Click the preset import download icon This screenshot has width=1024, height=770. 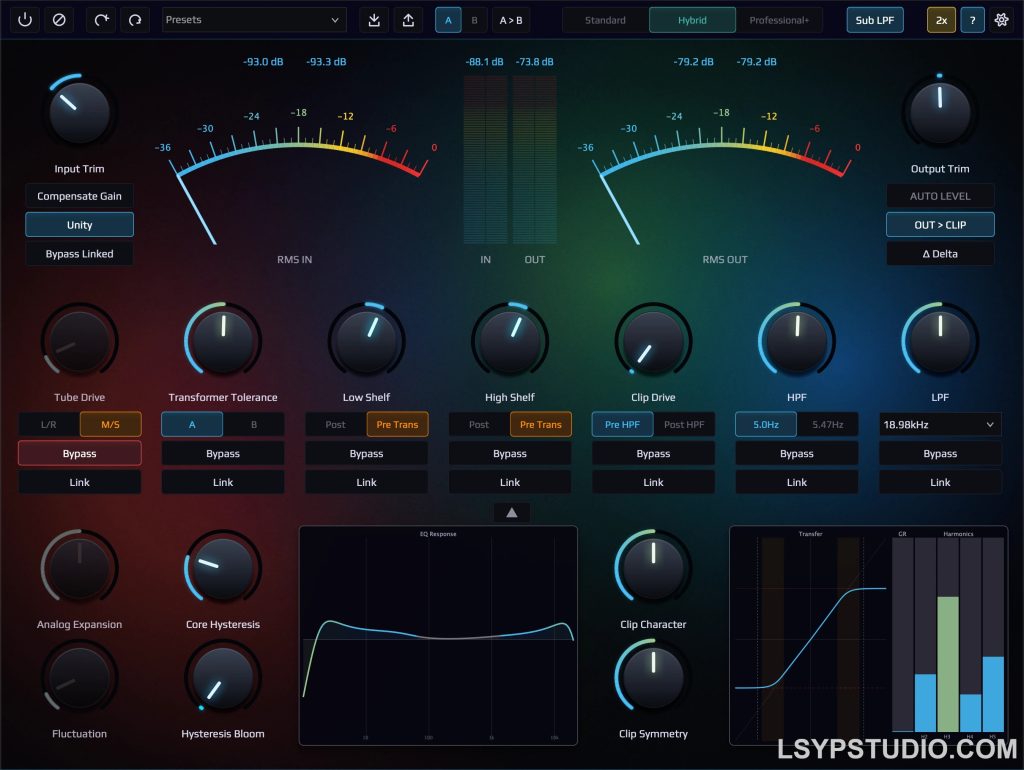tap(373, 19)
